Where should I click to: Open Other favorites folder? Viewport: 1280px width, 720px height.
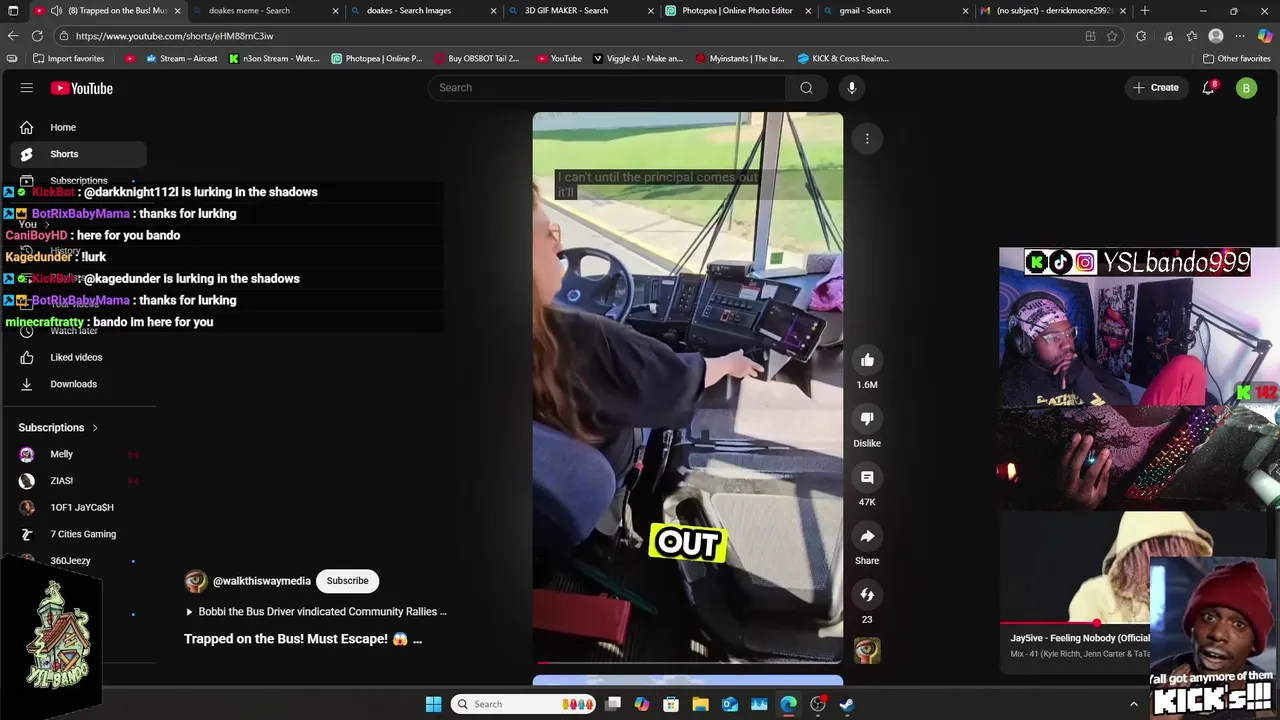pos(1237,58)
